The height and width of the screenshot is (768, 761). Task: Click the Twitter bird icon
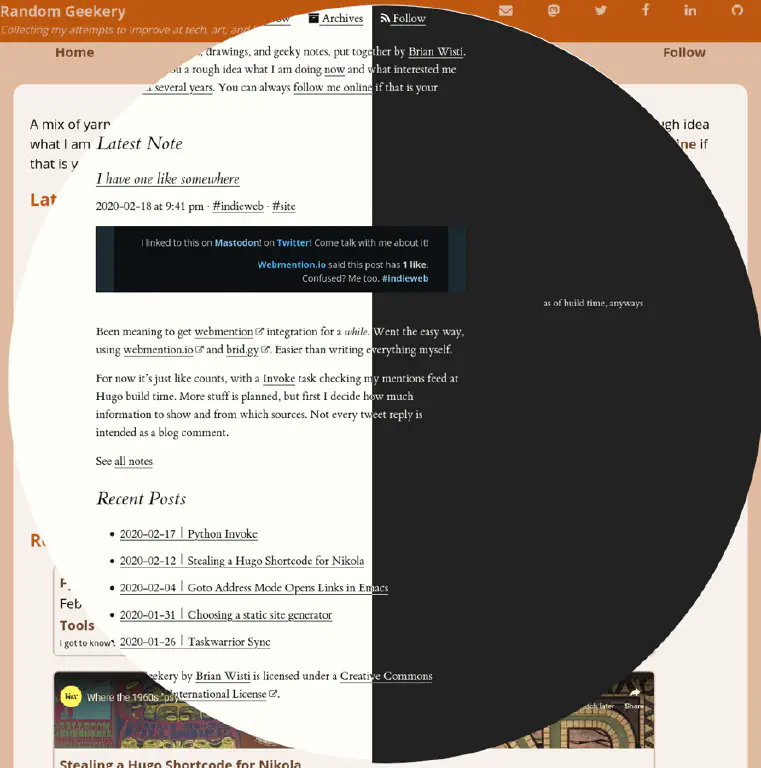point(600,10)
